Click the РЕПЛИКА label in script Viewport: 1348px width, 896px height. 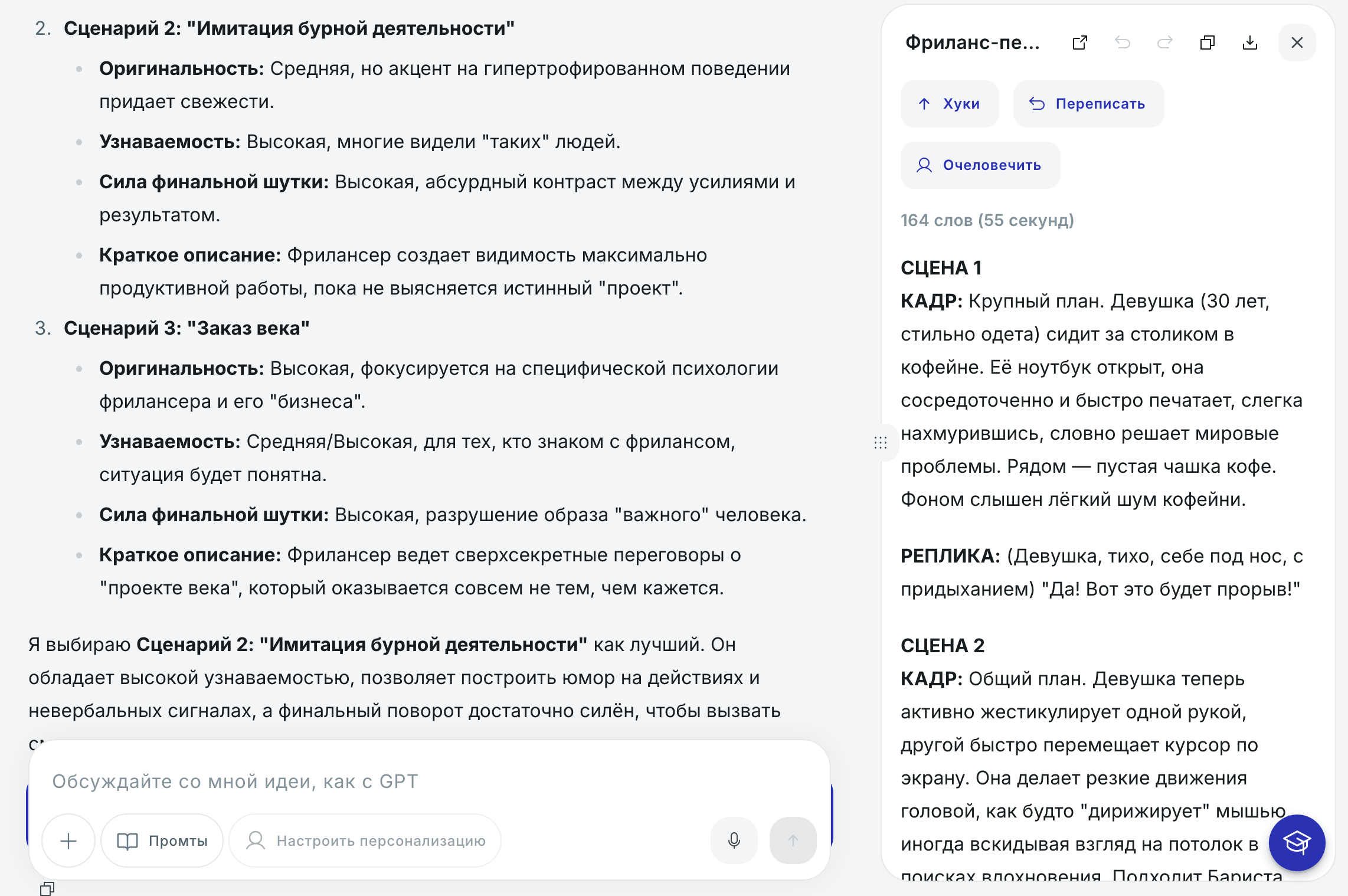(950, 556)
